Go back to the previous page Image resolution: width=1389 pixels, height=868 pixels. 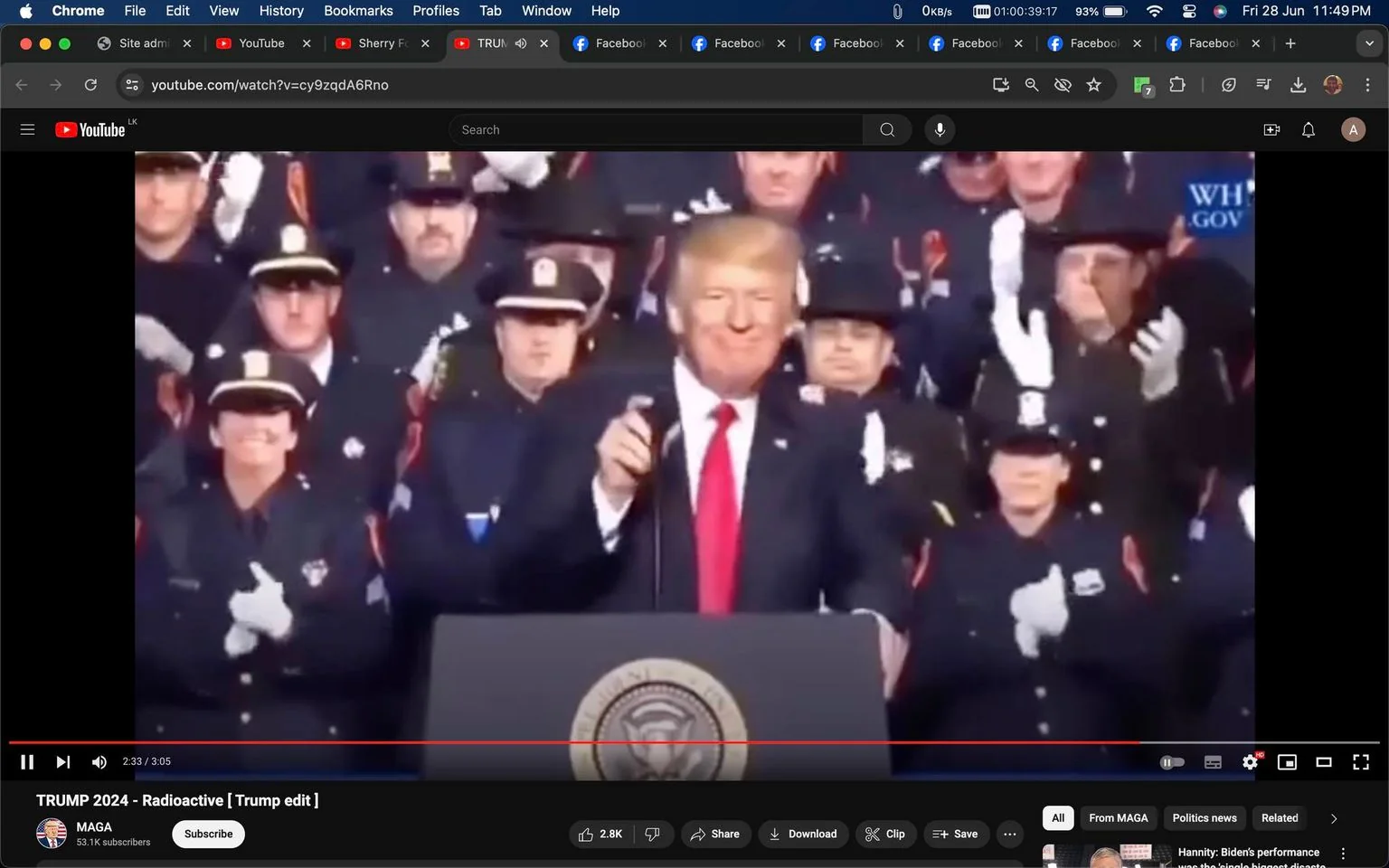(22, 84)
